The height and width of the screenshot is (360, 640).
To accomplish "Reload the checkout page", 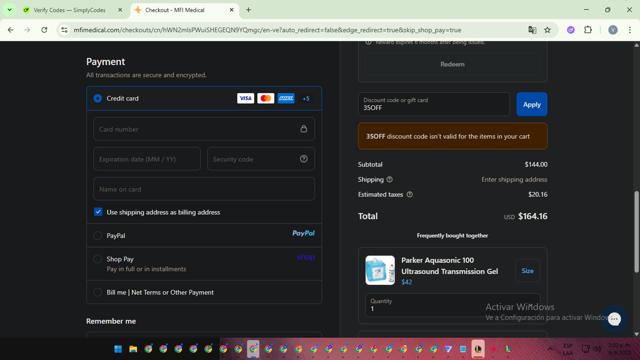I will click(x=44, y=30).
